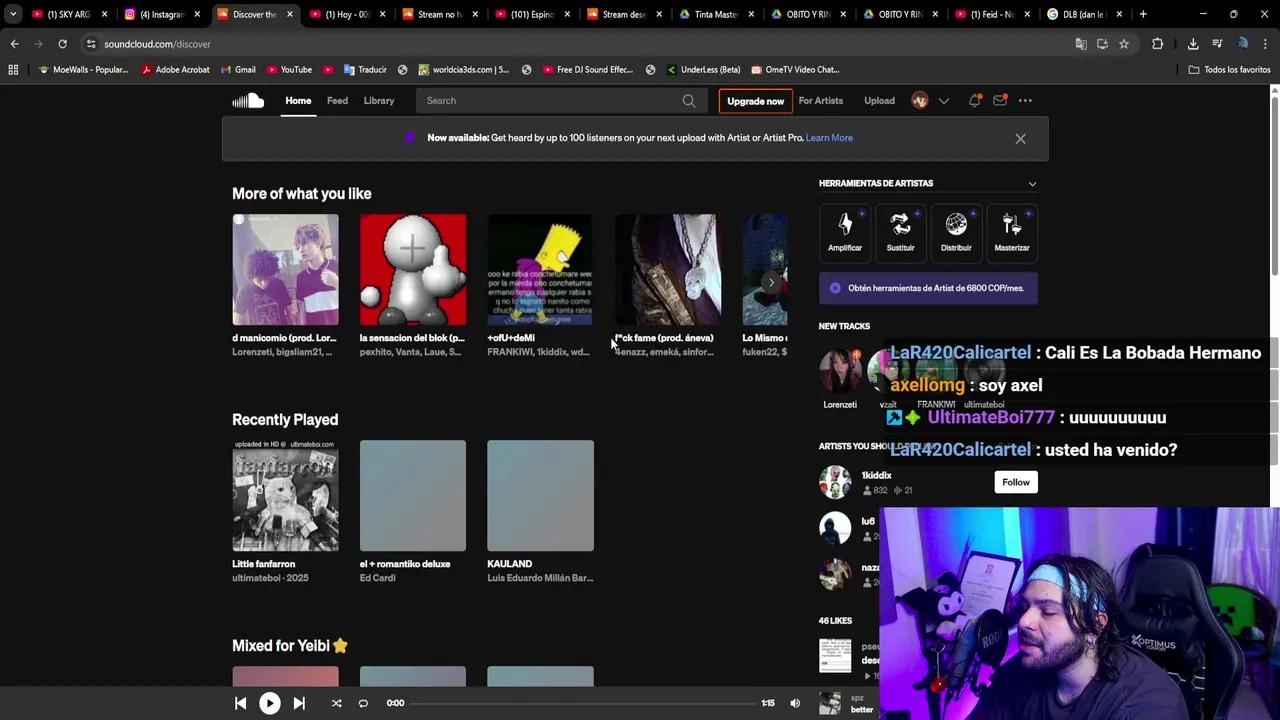Viewport: 1280px width, 720px height.
Task: Open the Home tab
Action: (298, 100)
